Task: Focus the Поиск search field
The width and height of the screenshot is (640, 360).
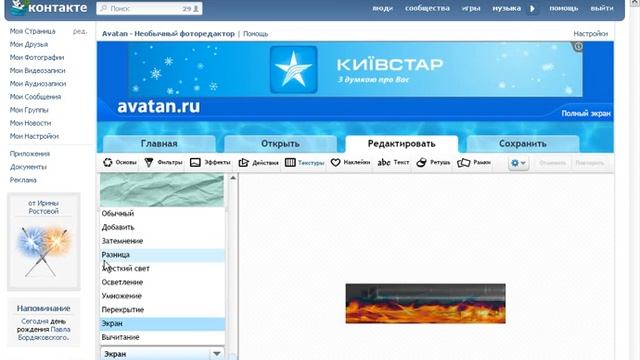Action: (149, 9)
